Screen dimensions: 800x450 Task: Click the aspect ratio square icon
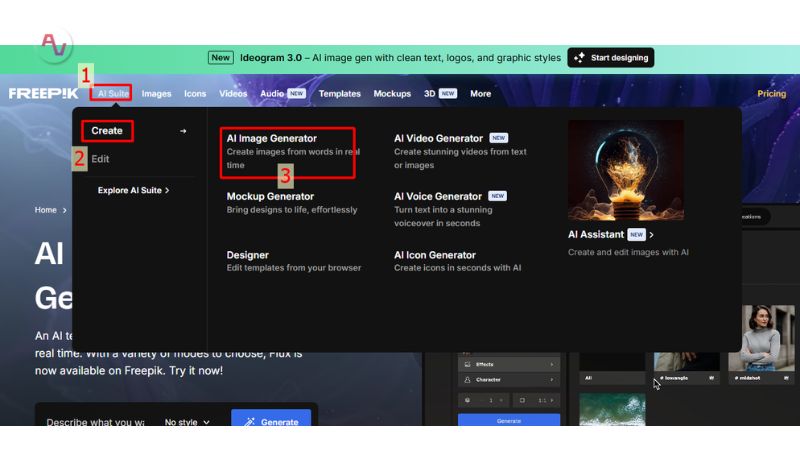[x=522, y=401]
